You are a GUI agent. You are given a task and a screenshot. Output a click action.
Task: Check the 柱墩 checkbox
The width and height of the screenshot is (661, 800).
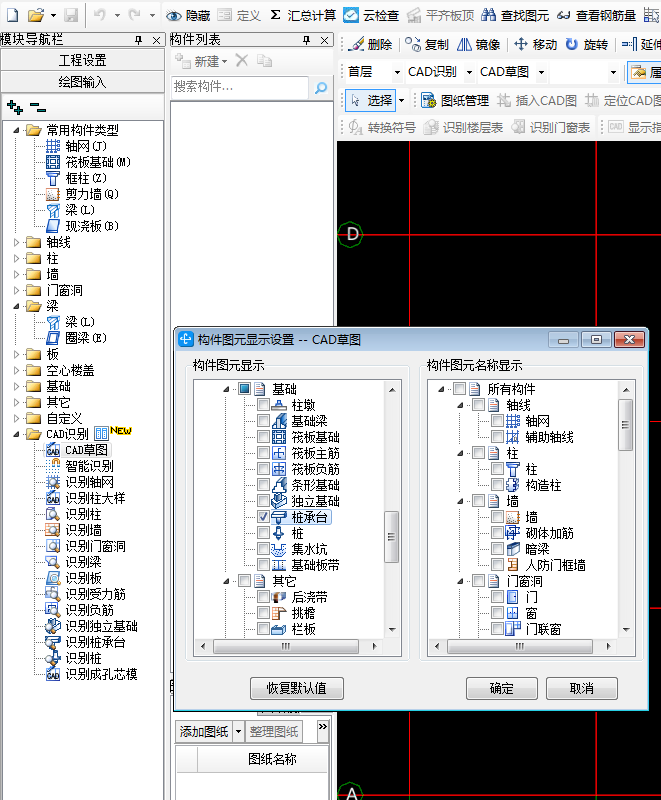pyautogui.click(x=263, y=405)
